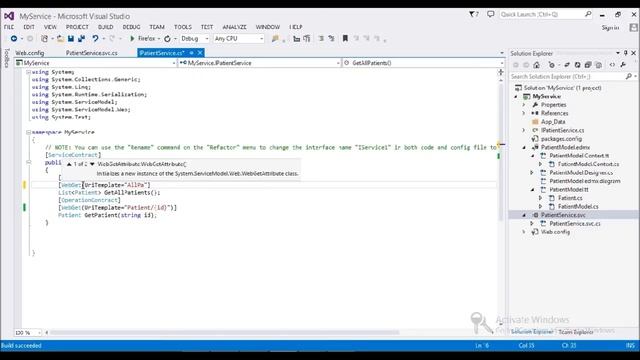Click the previous overload arrow in tooltip
The height and width of the screenshot is (360, 640).
69,164
